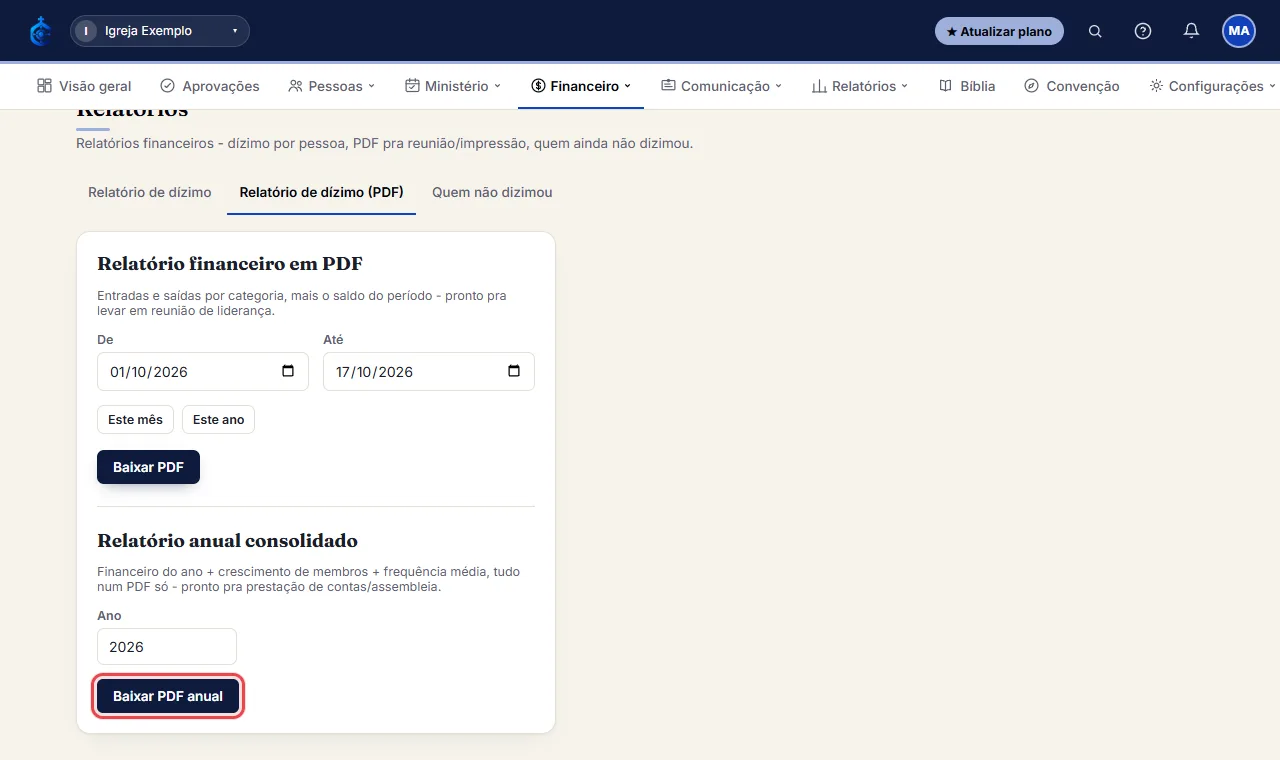Screen dimensions: 1280x760
Task: Click the Relatório financeiro em PDF heading
Action: tap(230, 264)
